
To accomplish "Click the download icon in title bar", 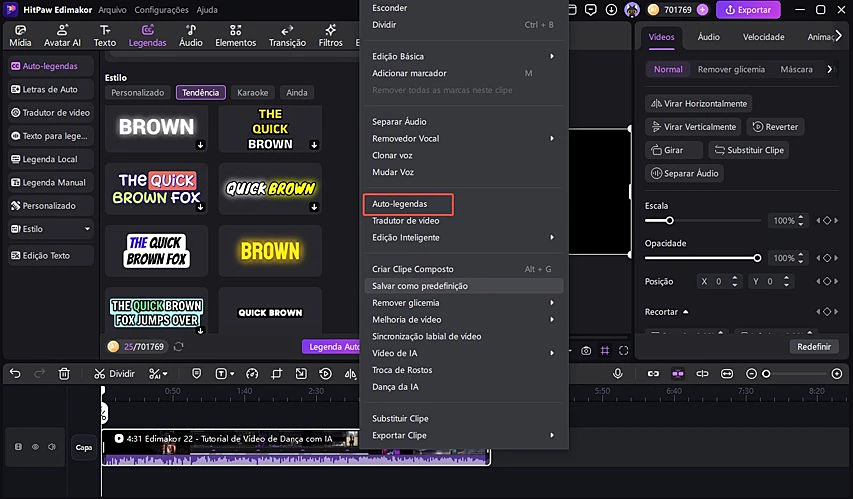I will tap(611, 10).
